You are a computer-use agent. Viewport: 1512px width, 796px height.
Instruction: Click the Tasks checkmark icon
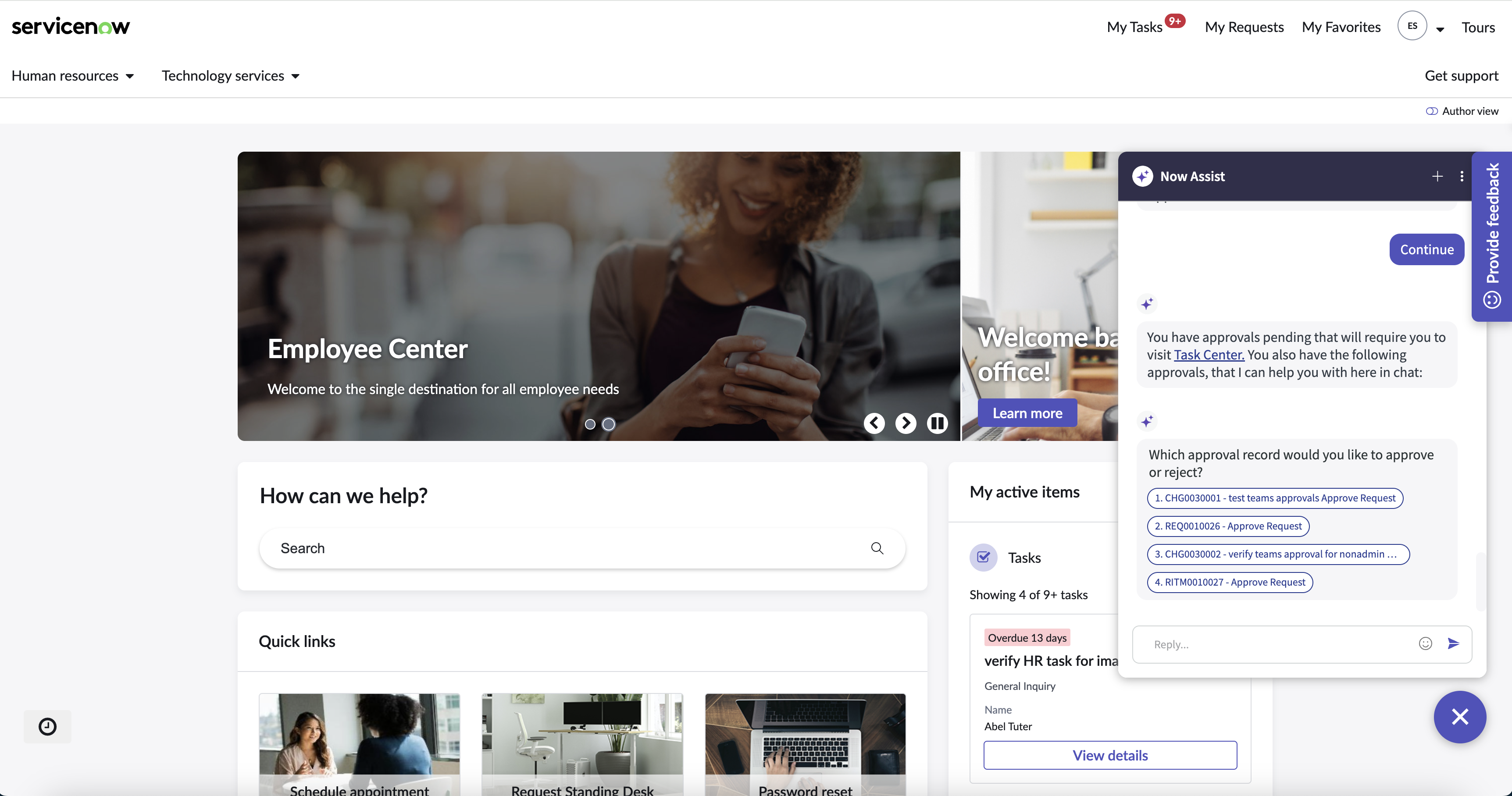point(983,557)
